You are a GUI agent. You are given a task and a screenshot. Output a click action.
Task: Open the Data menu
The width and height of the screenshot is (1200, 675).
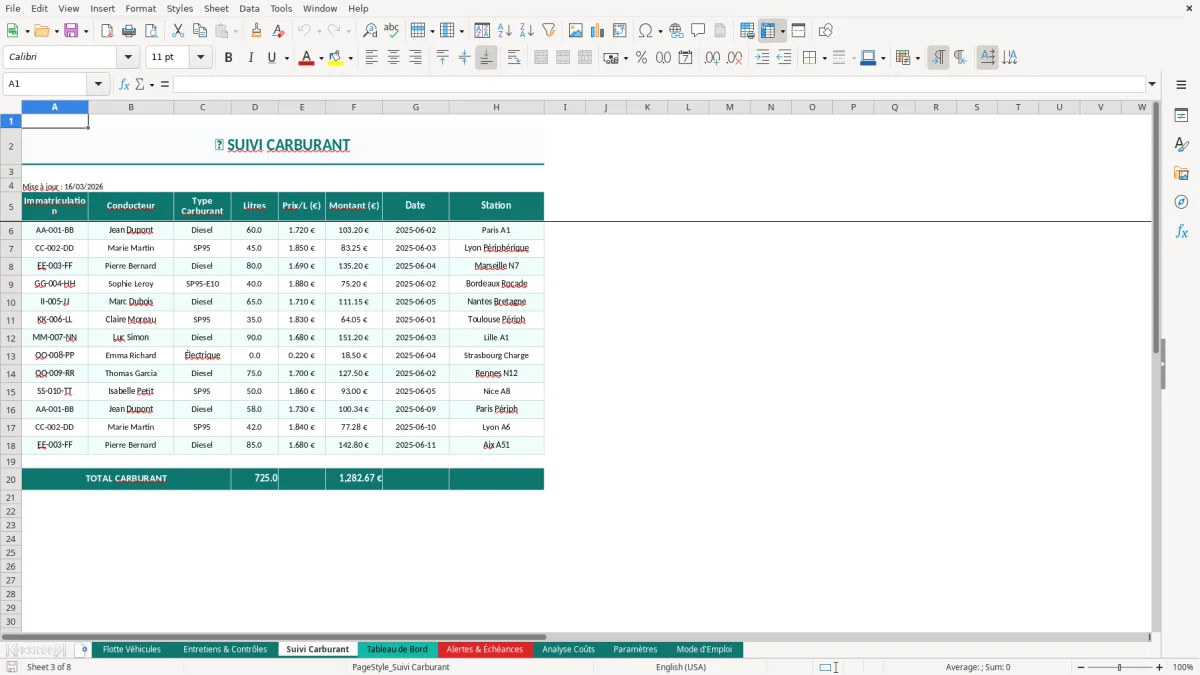249,8
